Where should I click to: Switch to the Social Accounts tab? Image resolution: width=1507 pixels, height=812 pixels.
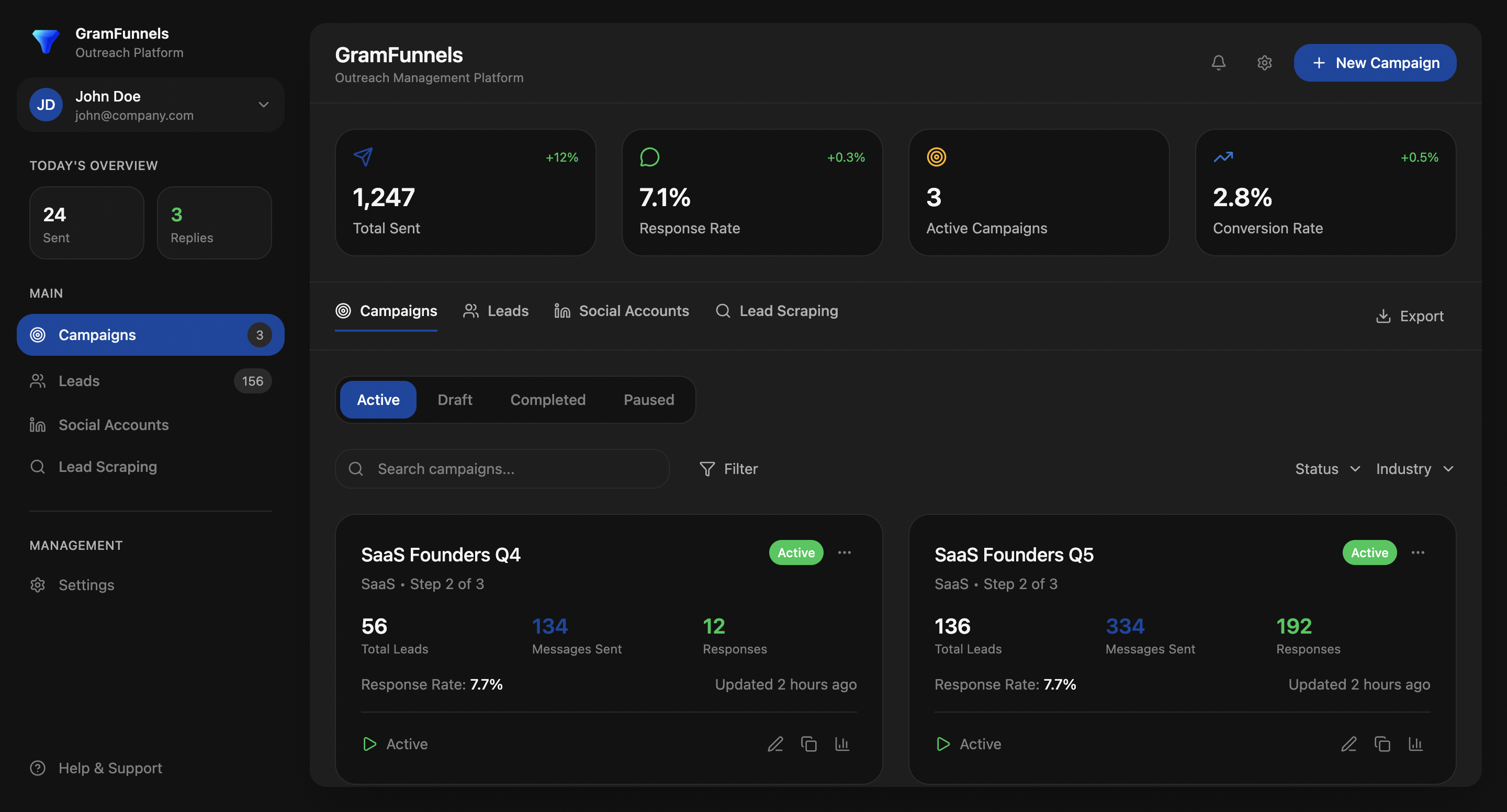click(621, 311)
